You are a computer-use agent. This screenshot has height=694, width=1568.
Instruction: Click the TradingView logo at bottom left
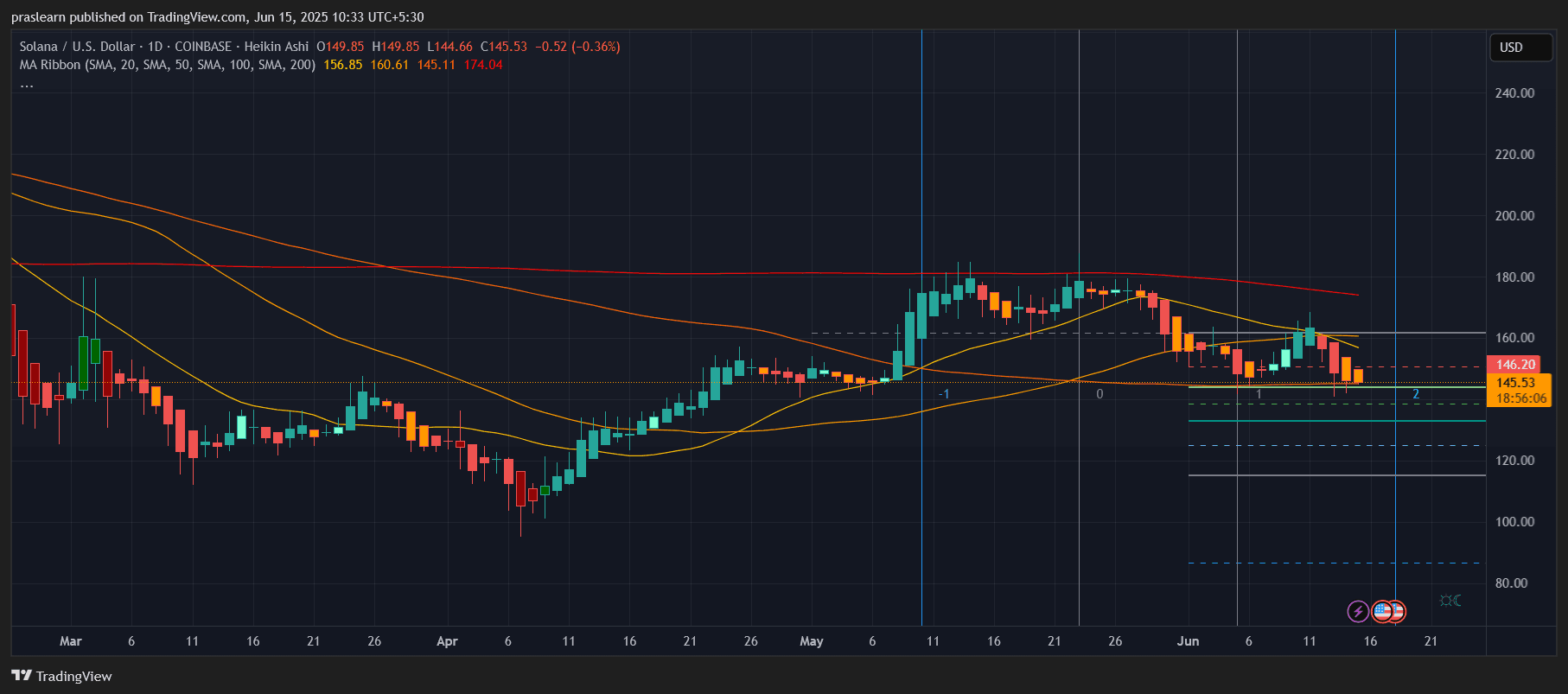click(62, 676)
